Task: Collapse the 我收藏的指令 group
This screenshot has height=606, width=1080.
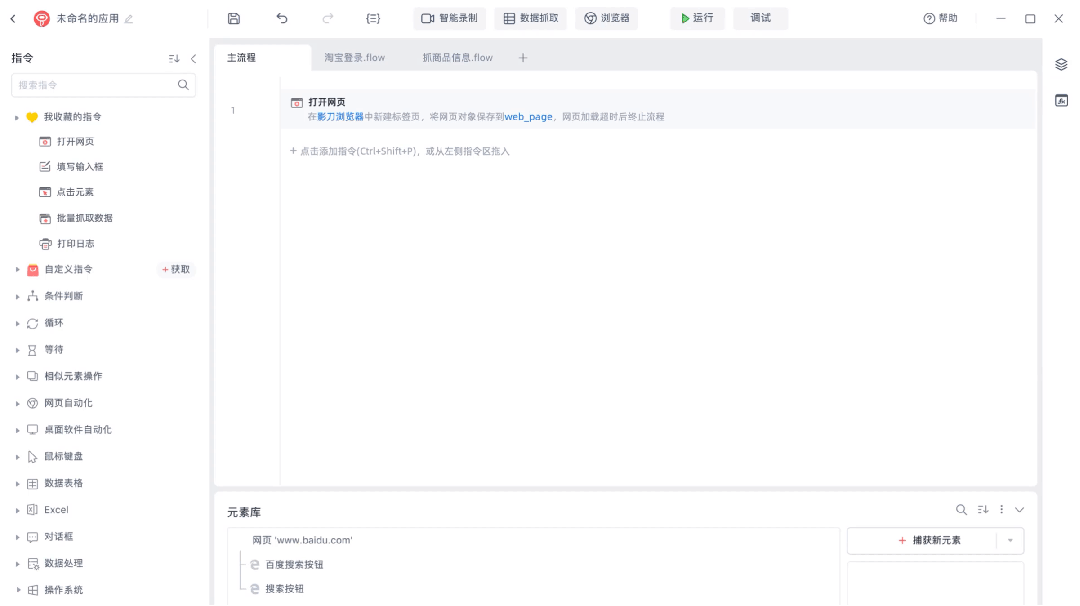Action: coord(17,118)
